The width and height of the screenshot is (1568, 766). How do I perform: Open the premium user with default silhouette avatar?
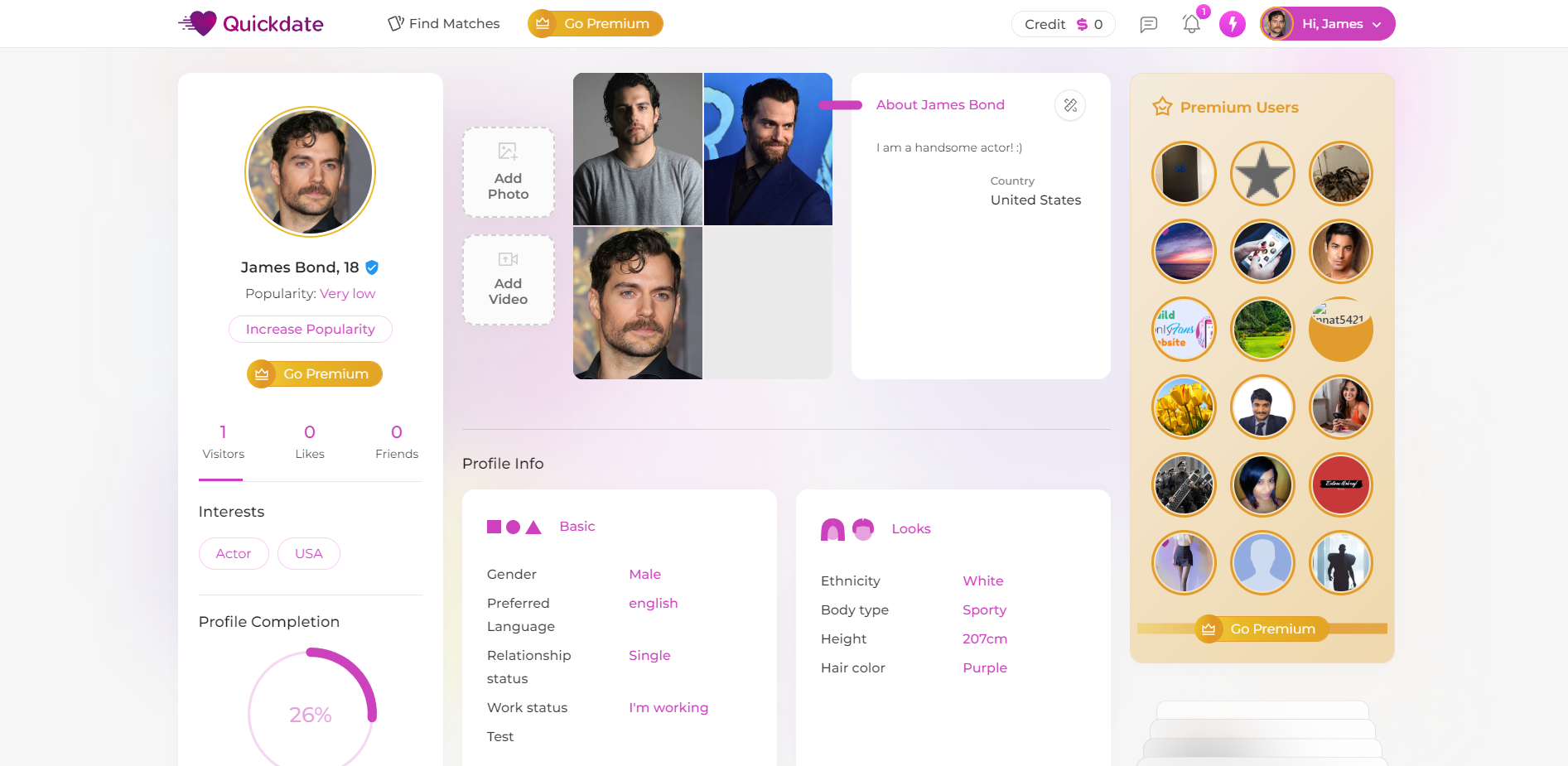pos(1262,562)
